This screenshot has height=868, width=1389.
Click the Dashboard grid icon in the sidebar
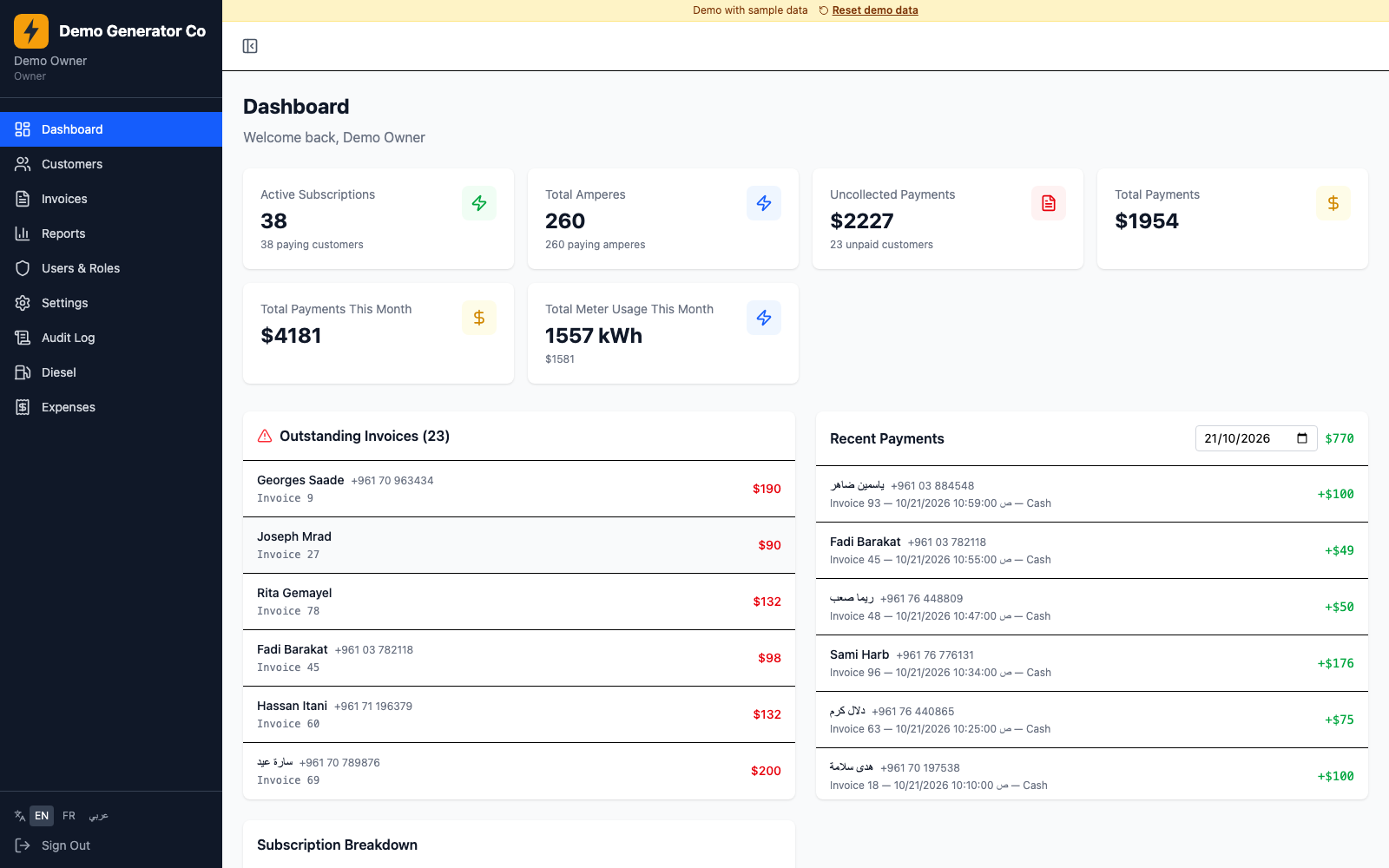point(23,129)
